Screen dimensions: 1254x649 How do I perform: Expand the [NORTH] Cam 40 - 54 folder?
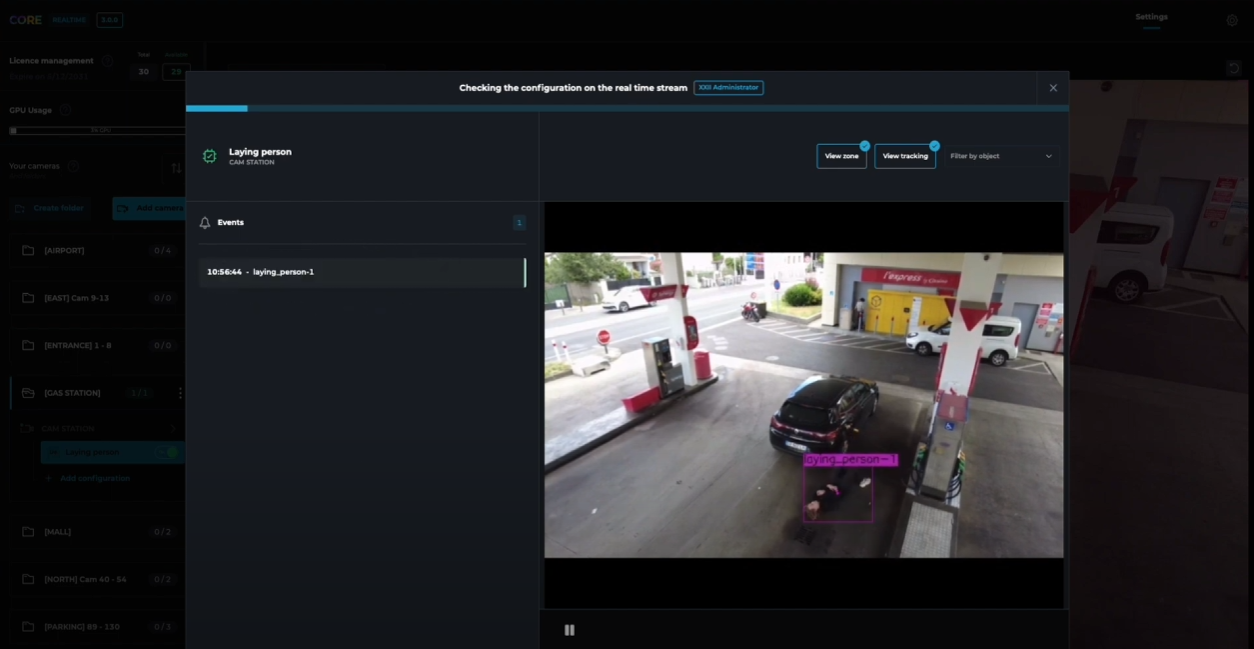click(97, 580)
